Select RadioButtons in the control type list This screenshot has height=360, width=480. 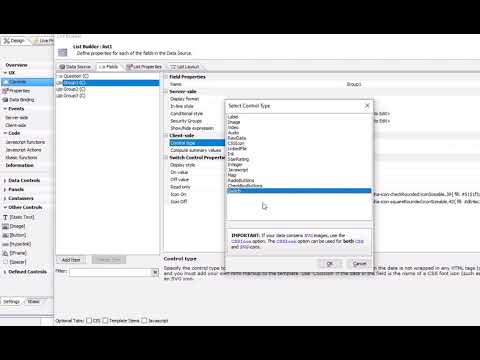pyautogui.click(x=241, y=180)
